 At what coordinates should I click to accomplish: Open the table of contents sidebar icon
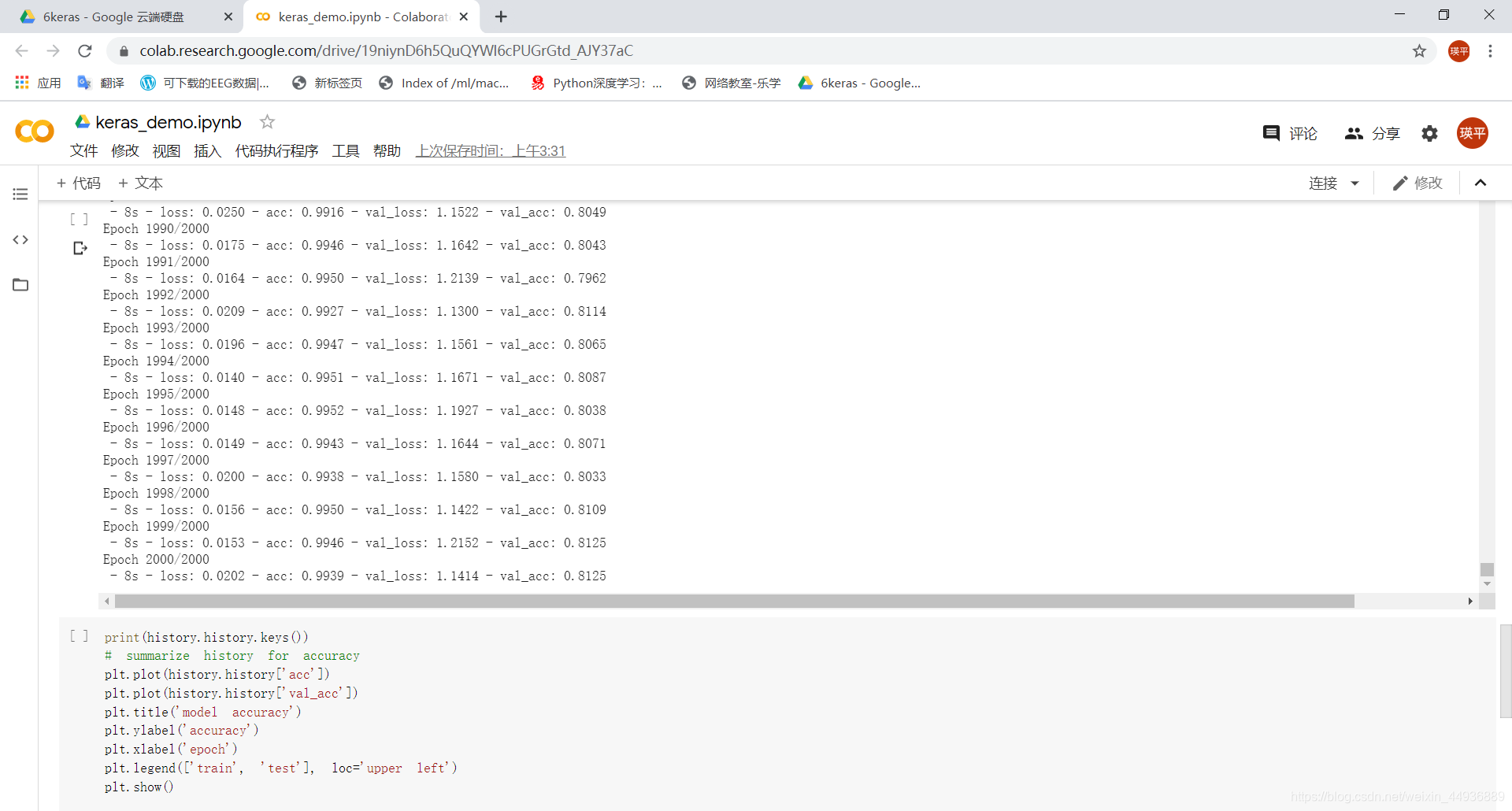point(20,194)
